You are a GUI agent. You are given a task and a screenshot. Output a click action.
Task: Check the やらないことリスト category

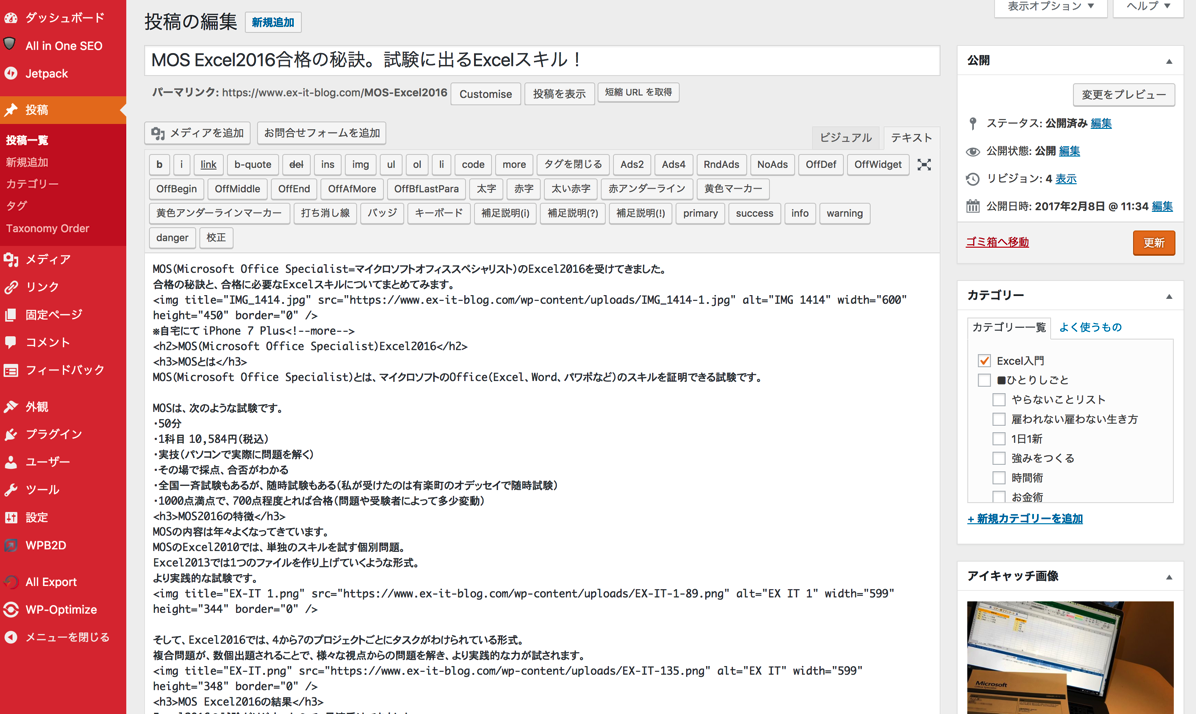pos(998,399)
